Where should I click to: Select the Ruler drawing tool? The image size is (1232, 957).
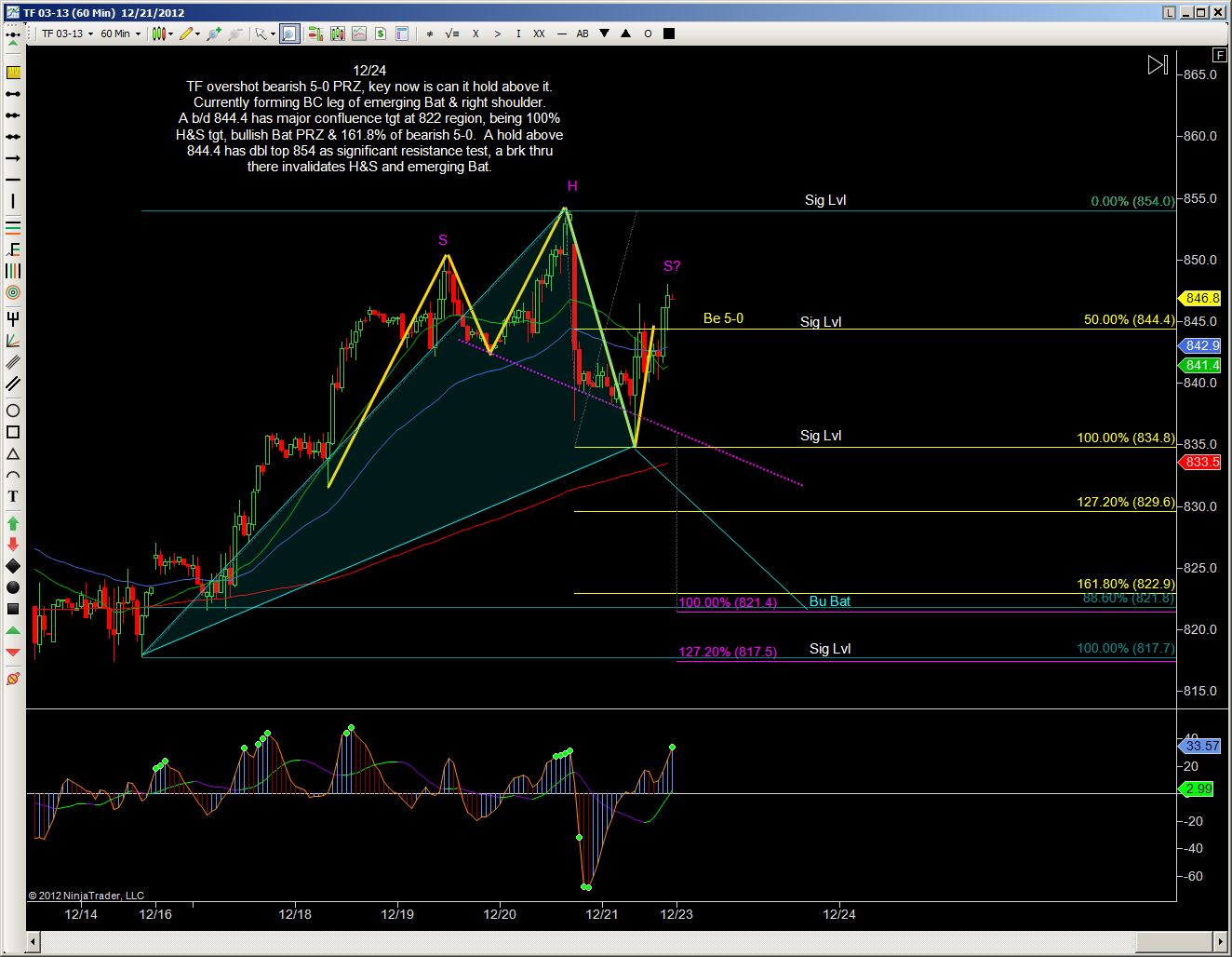13,73
